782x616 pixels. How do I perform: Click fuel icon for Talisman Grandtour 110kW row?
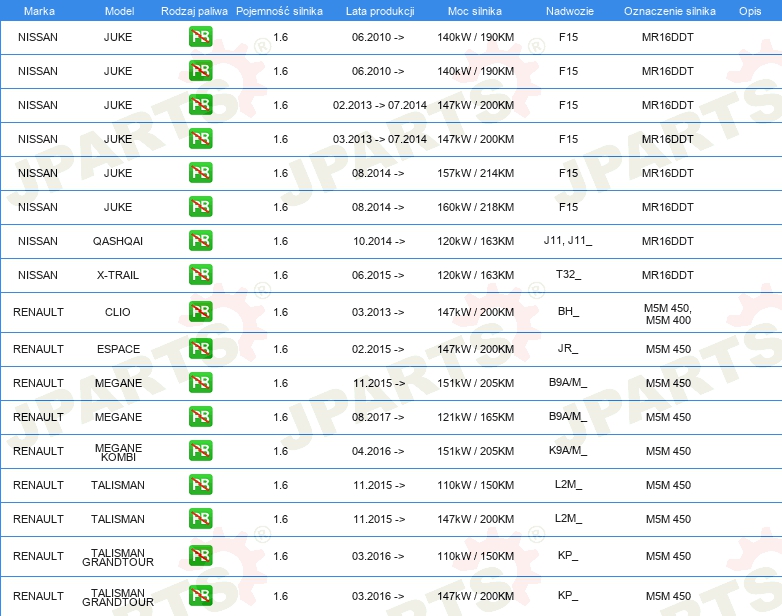200,555
